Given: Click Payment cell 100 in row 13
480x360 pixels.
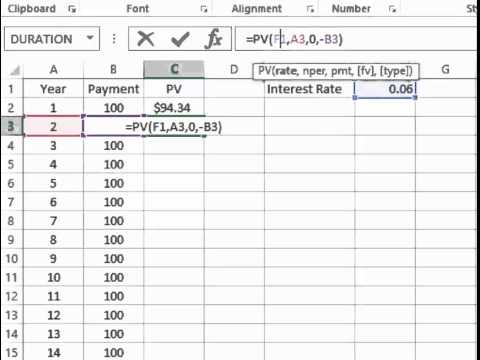Looking at the screenshot, I should pyautogui.click(x=113, y=315).
